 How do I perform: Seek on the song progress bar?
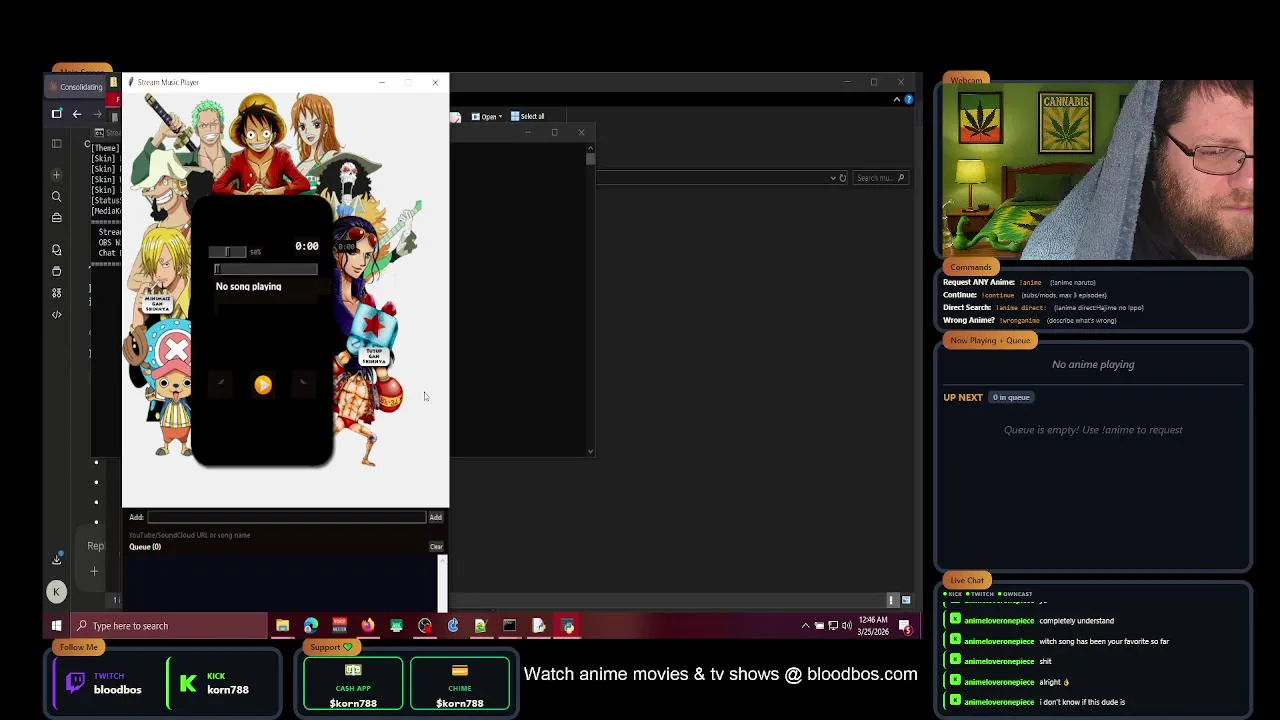click(266, 269)
